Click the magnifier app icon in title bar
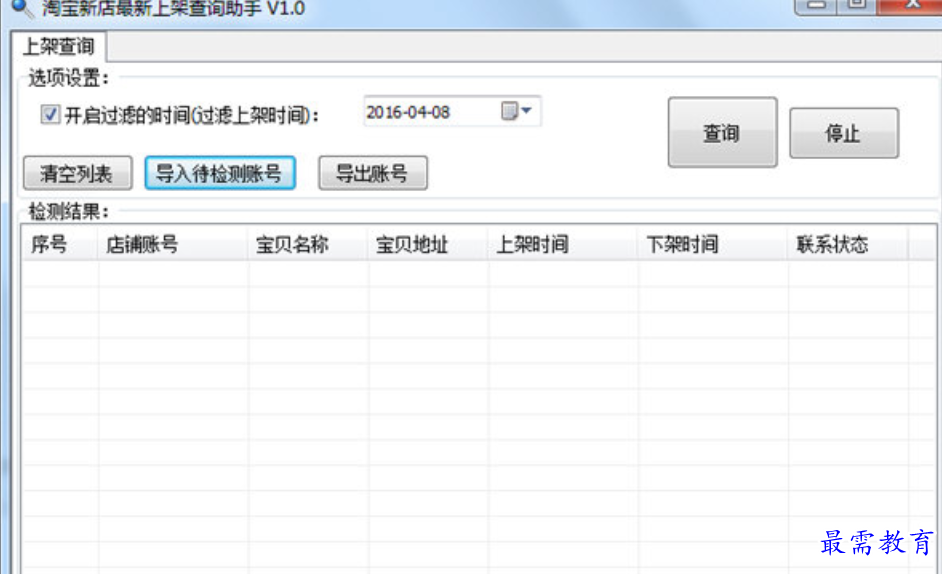 pyautogui.click(x=23, y=8)
